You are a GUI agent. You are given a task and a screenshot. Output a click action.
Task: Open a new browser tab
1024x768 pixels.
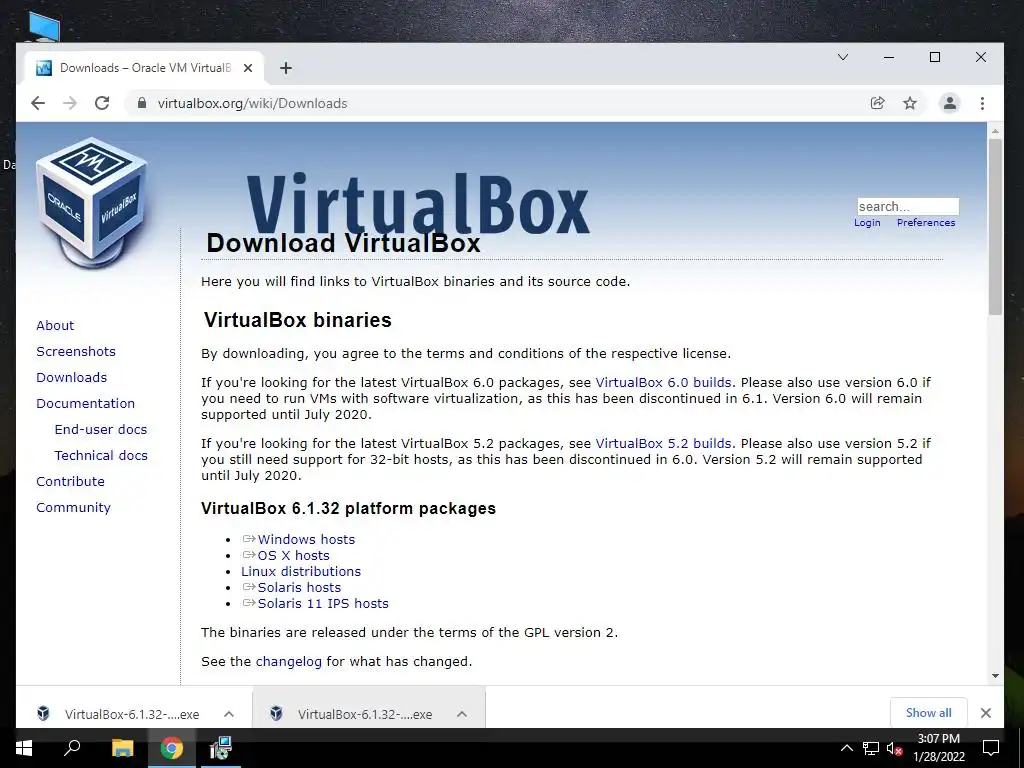pos(286,68)
